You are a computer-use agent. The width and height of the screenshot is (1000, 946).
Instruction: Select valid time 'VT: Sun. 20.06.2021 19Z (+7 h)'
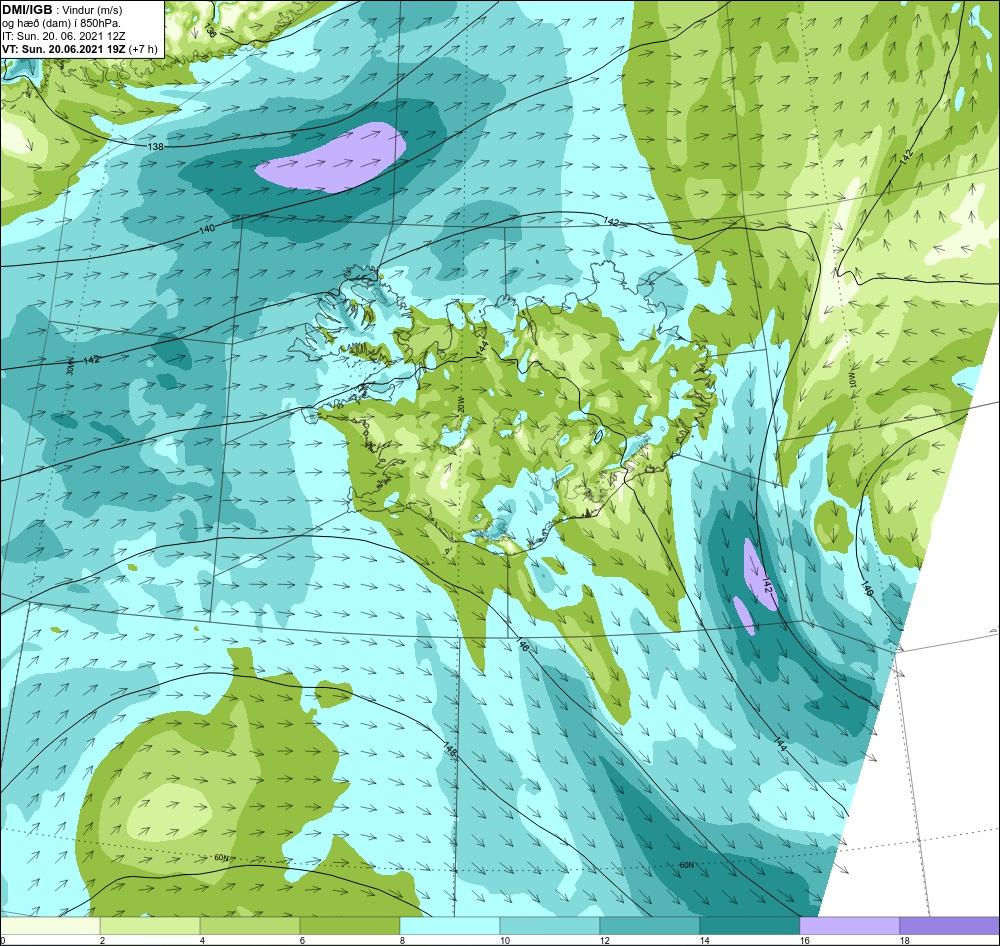point(80,49)
